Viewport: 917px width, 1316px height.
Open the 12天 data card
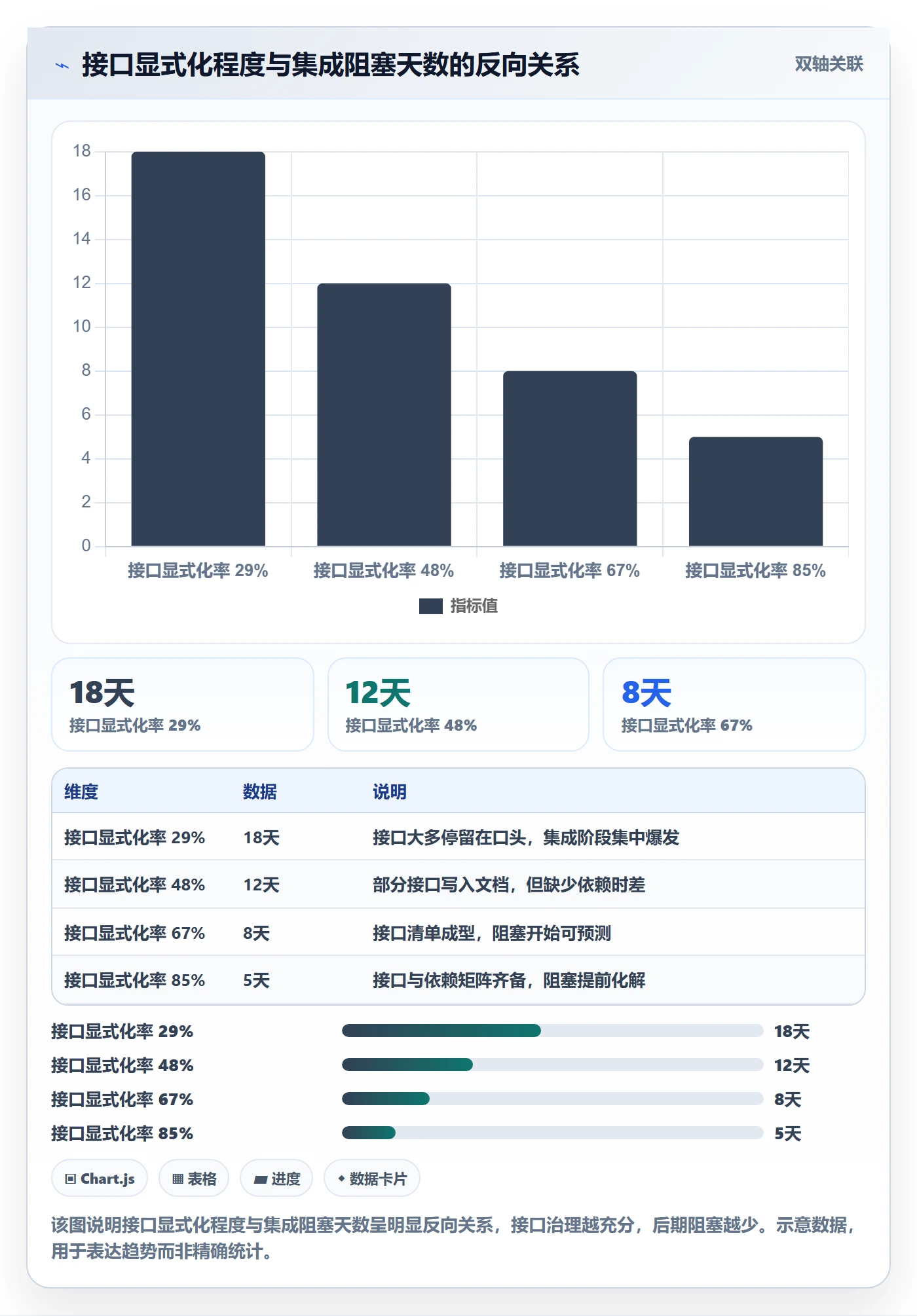point(458,704)
